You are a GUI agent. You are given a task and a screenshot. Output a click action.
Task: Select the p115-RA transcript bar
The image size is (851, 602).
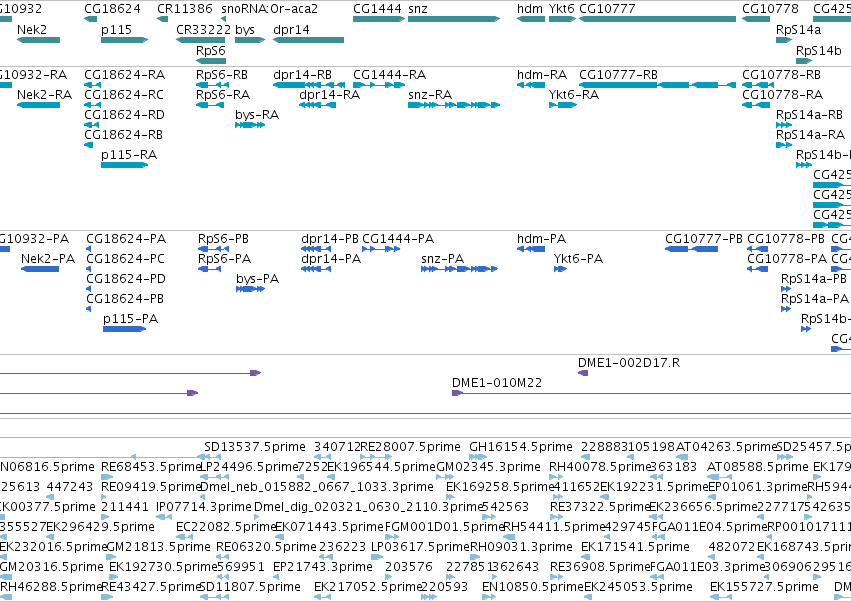[x=124, y=164]
